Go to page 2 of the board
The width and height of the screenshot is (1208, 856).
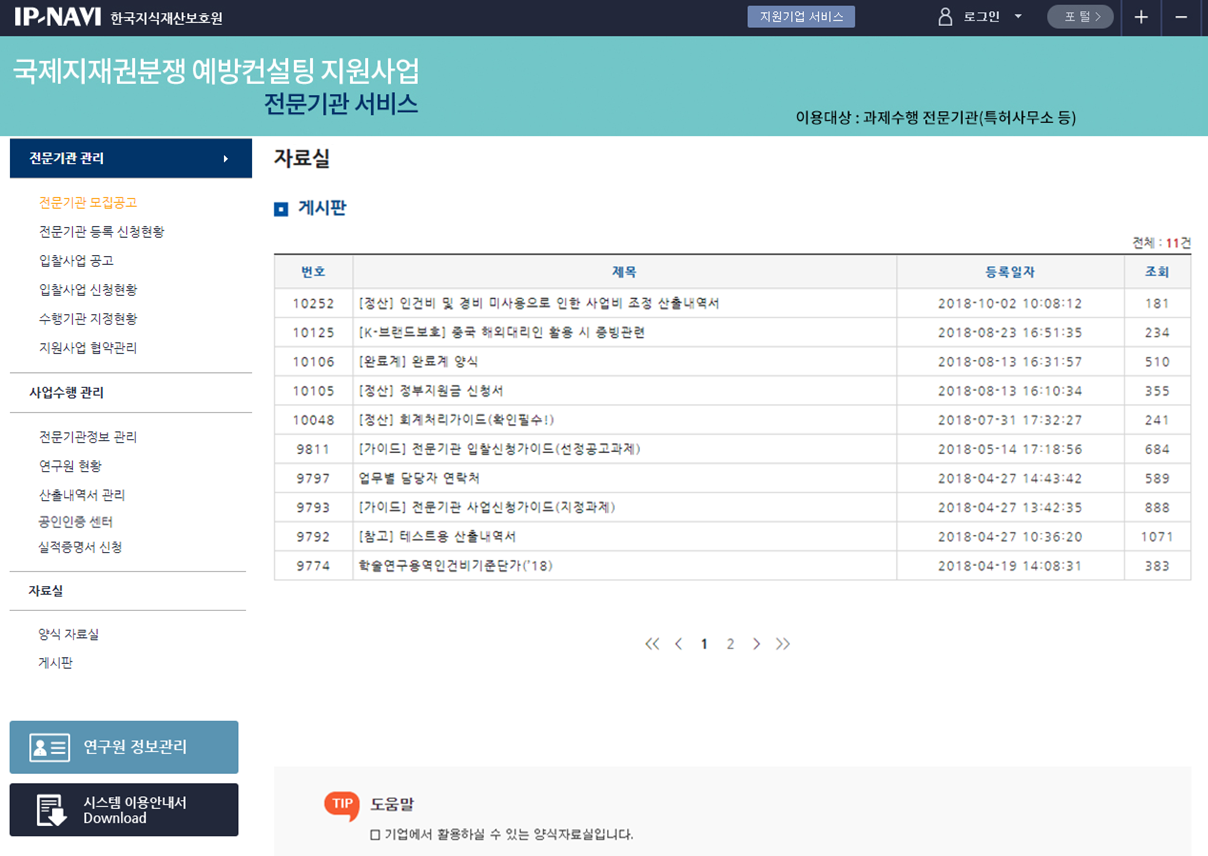tap(730, 644)
